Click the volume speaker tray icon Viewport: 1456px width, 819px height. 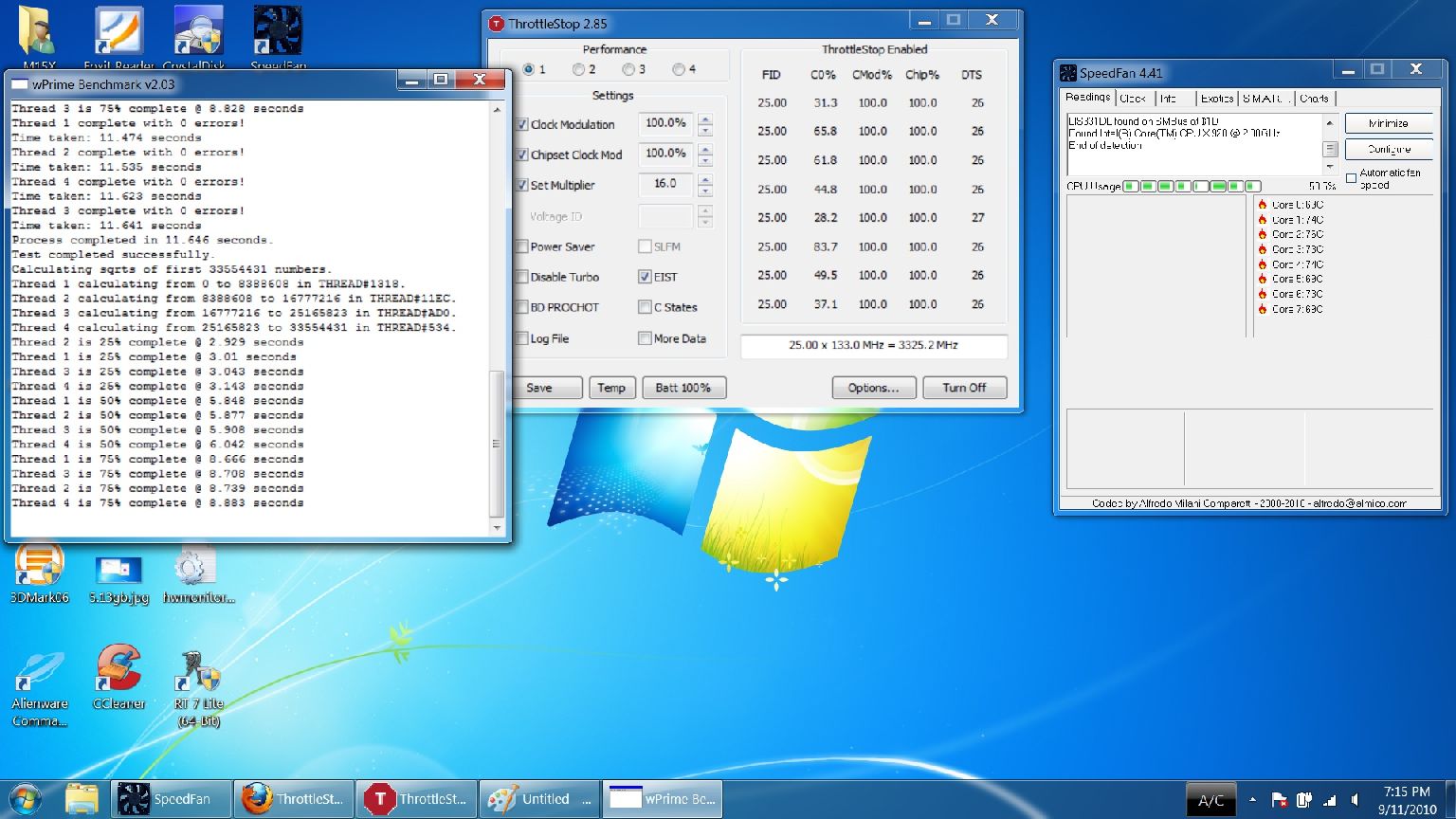pos(1356,800)
